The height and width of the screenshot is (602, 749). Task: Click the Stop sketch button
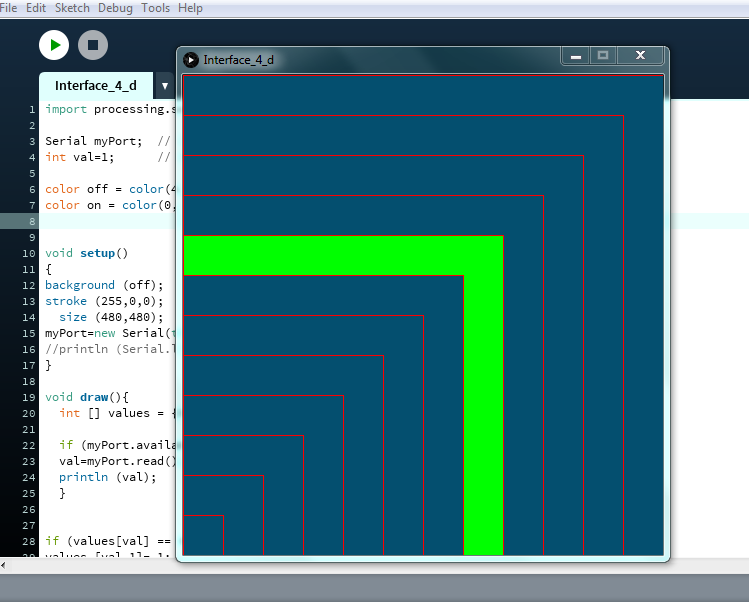click(x=93, y=45)
